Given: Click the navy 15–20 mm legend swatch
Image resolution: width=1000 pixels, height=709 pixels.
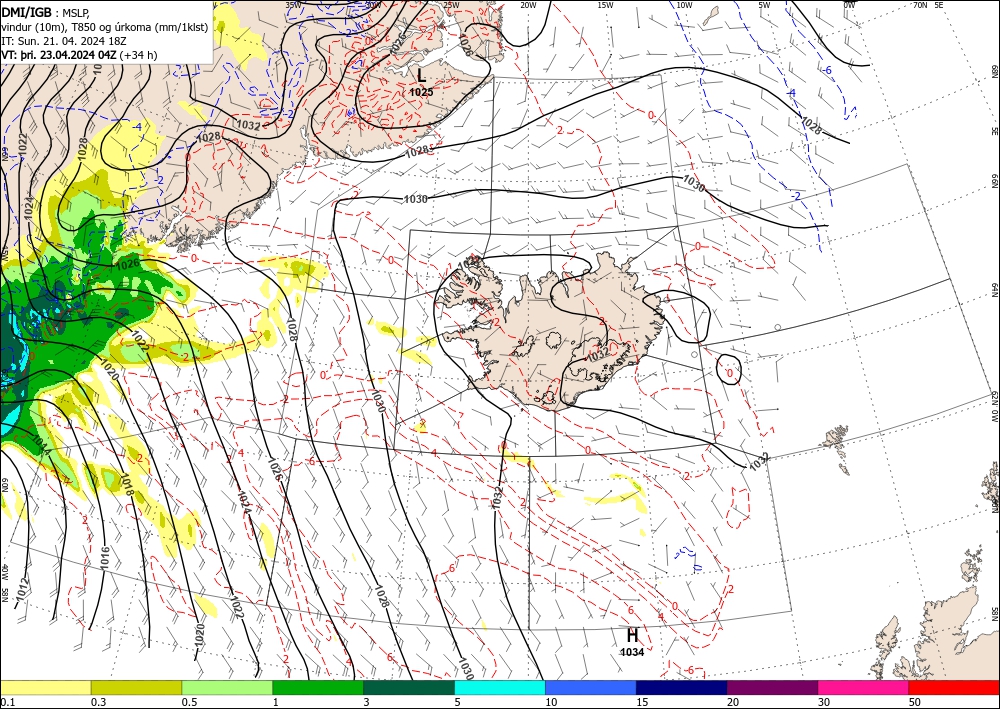Looking at the screenshot, I should (x=682, y=687).
